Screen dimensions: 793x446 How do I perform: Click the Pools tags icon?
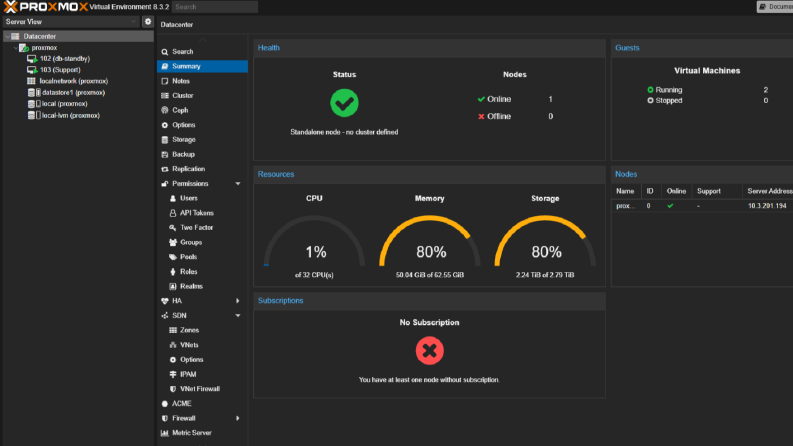pos(173,257)
